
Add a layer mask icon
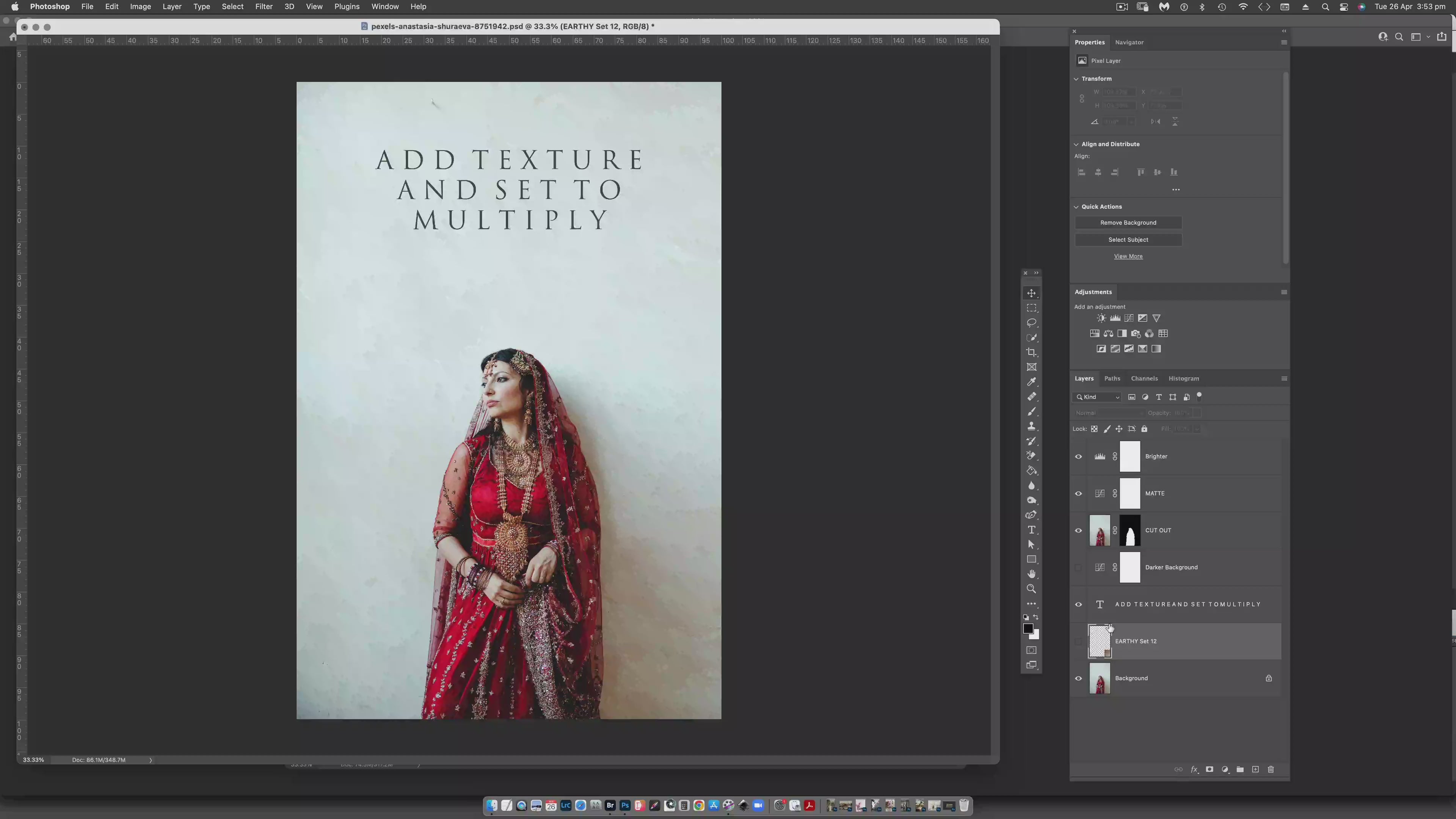point(1210,769)
